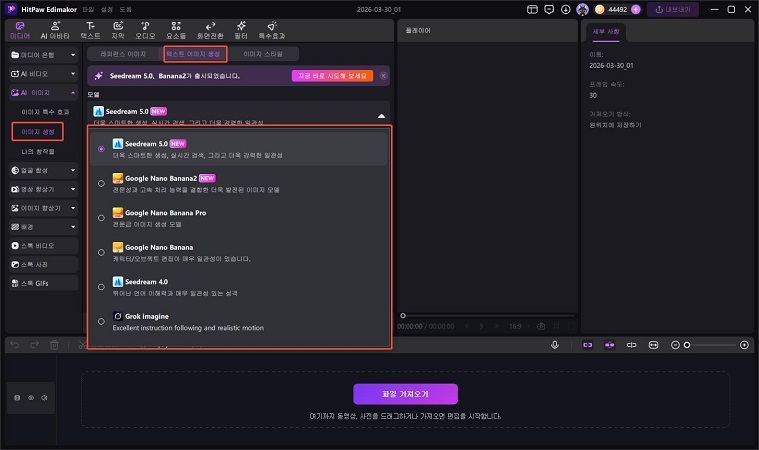
Task: Switch to the 레퍼런스 이미지 tab
Action: (x=123, y=54)
